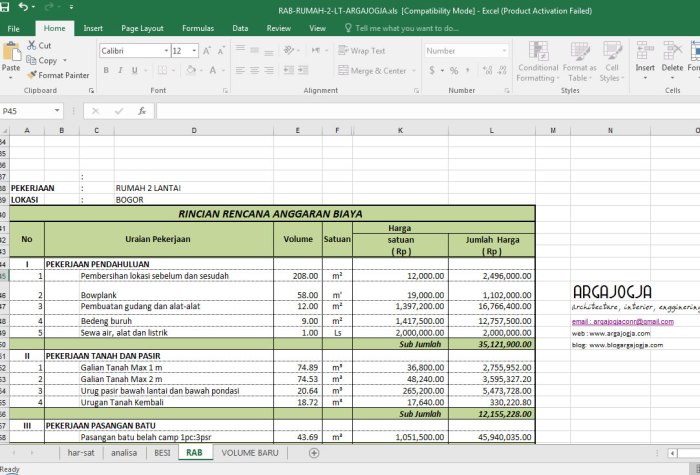Switch to the Review tab

pos(279,28)
